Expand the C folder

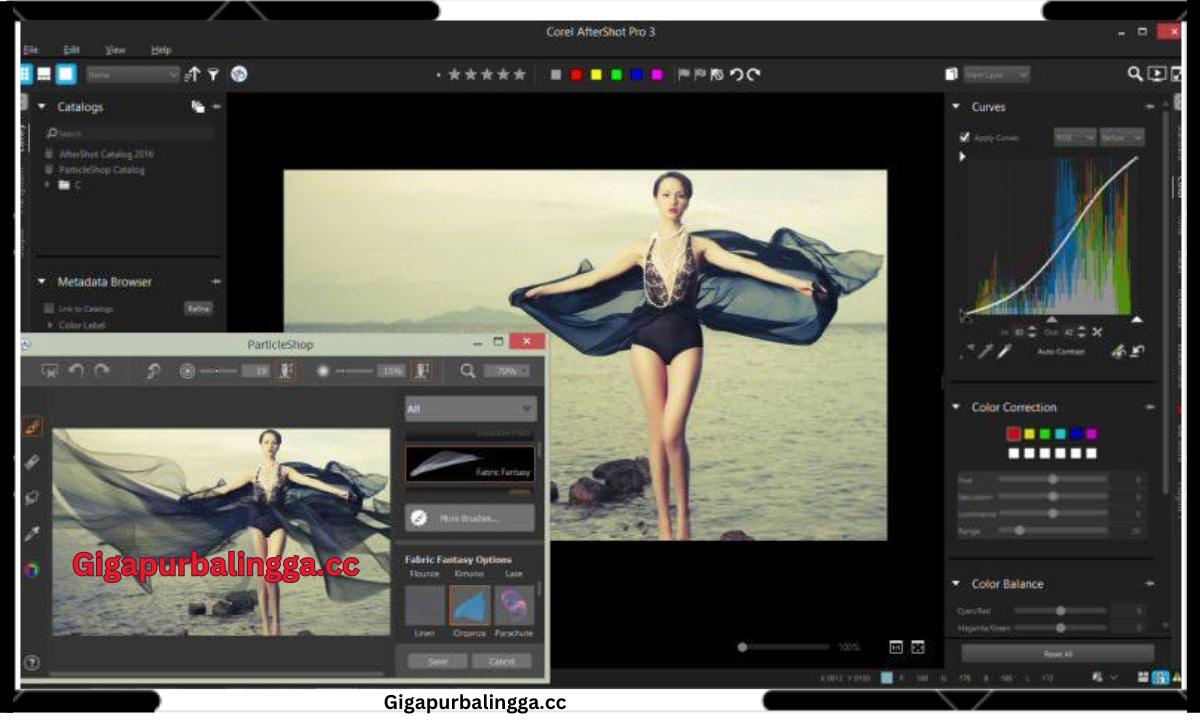(48, 185)
